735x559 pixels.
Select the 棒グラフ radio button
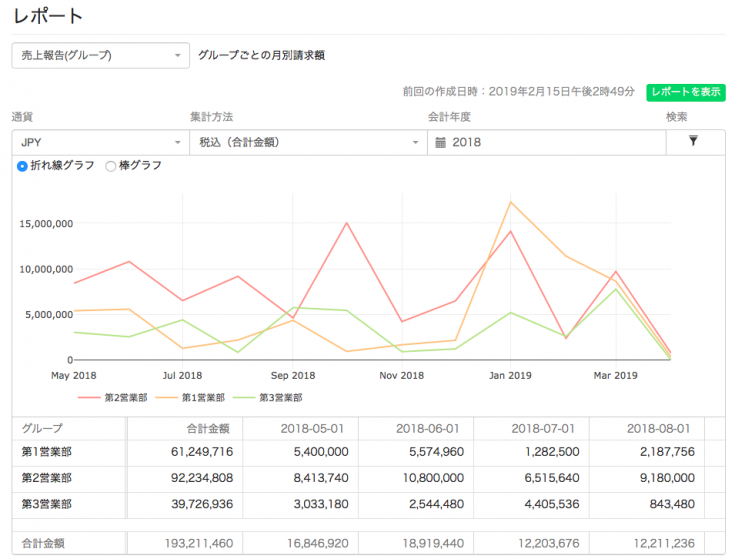(x=111, y=166)
